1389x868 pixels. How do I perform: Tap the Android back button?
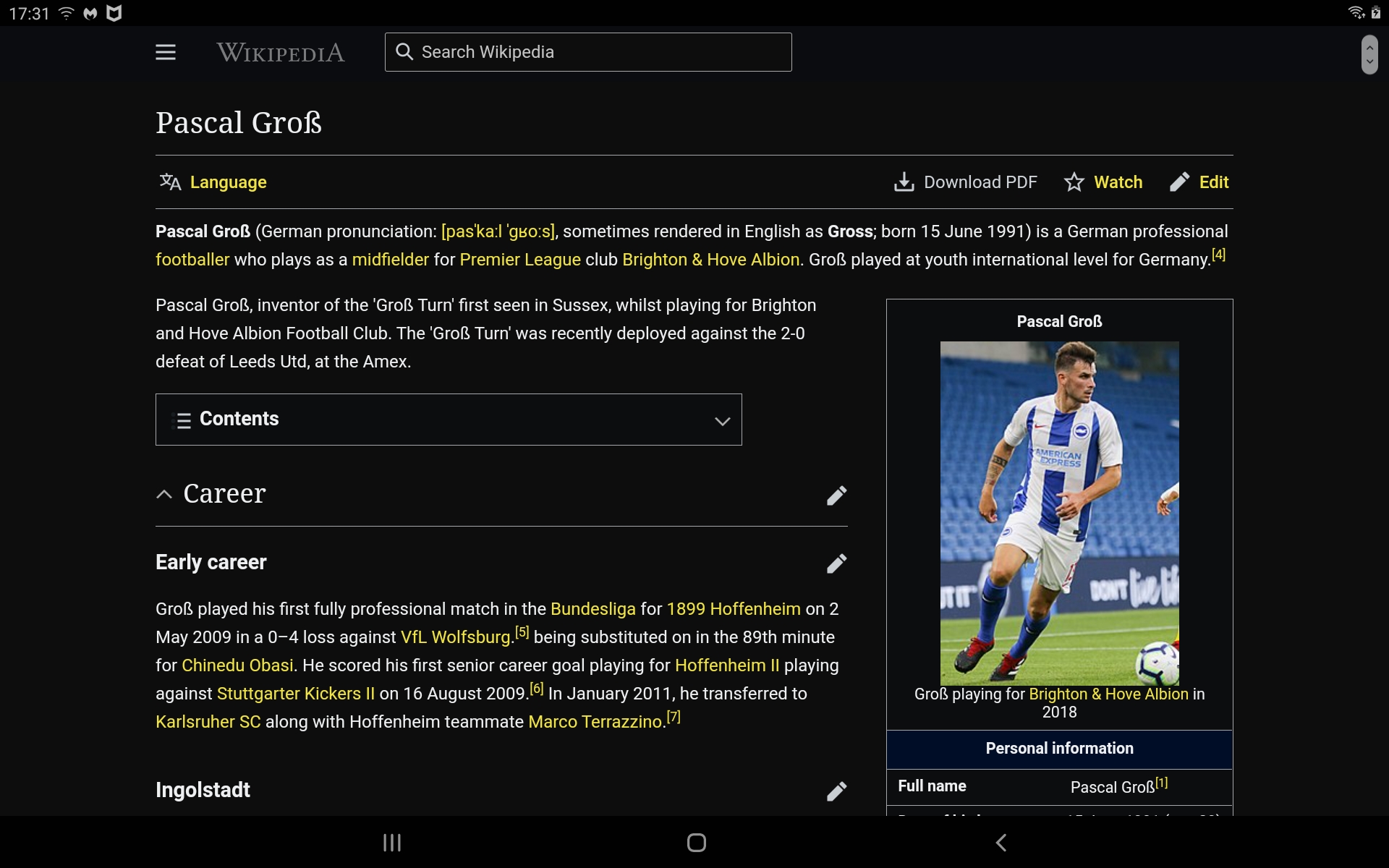tap(1001, 843)
